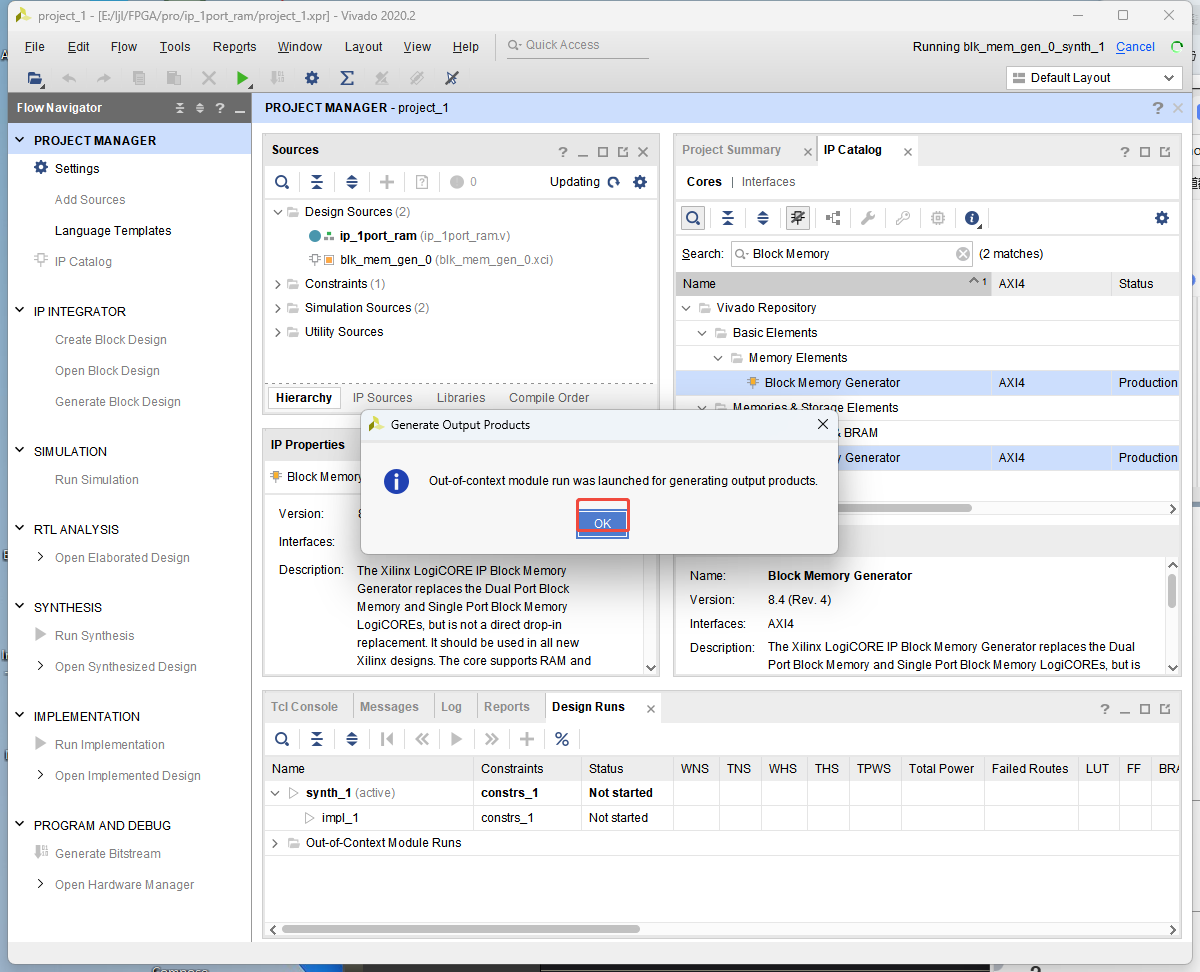The width and height of the screenshot is (1200, 972).
Task: Open IP Catalog settings gear
Action: click(x=1162, y=218)
